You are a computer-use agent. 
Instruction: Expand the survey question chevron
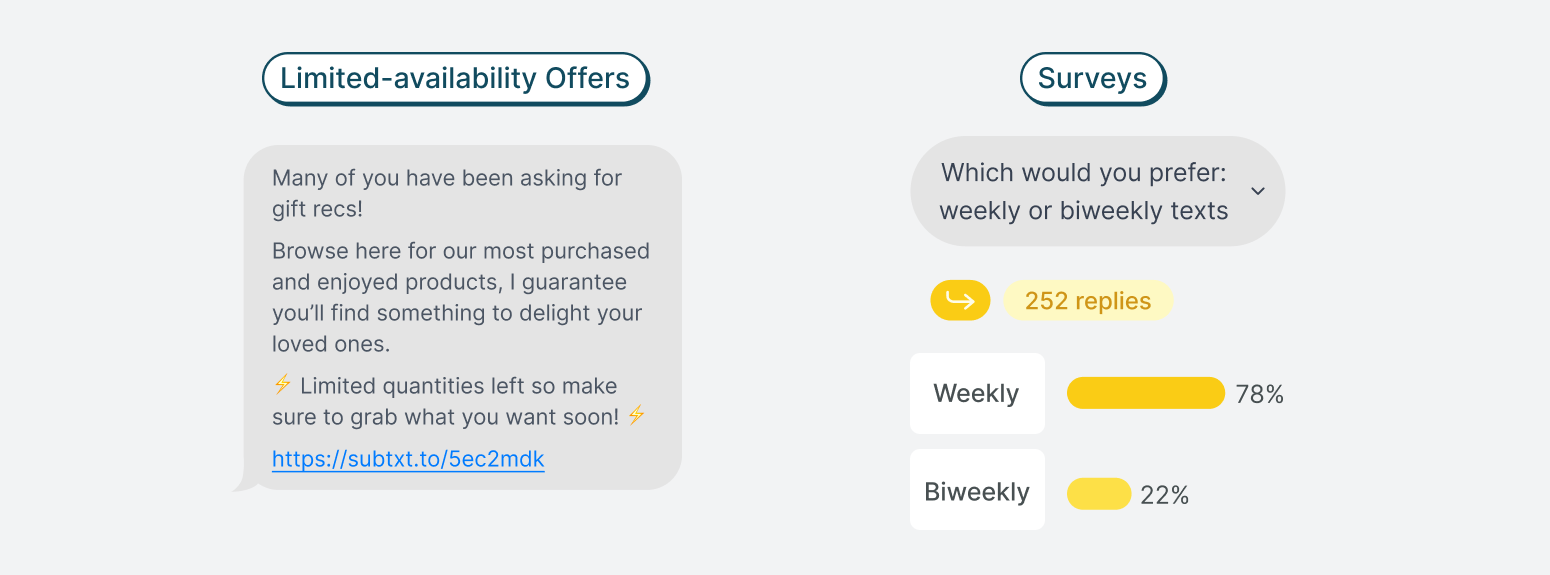coord(1258,191)
